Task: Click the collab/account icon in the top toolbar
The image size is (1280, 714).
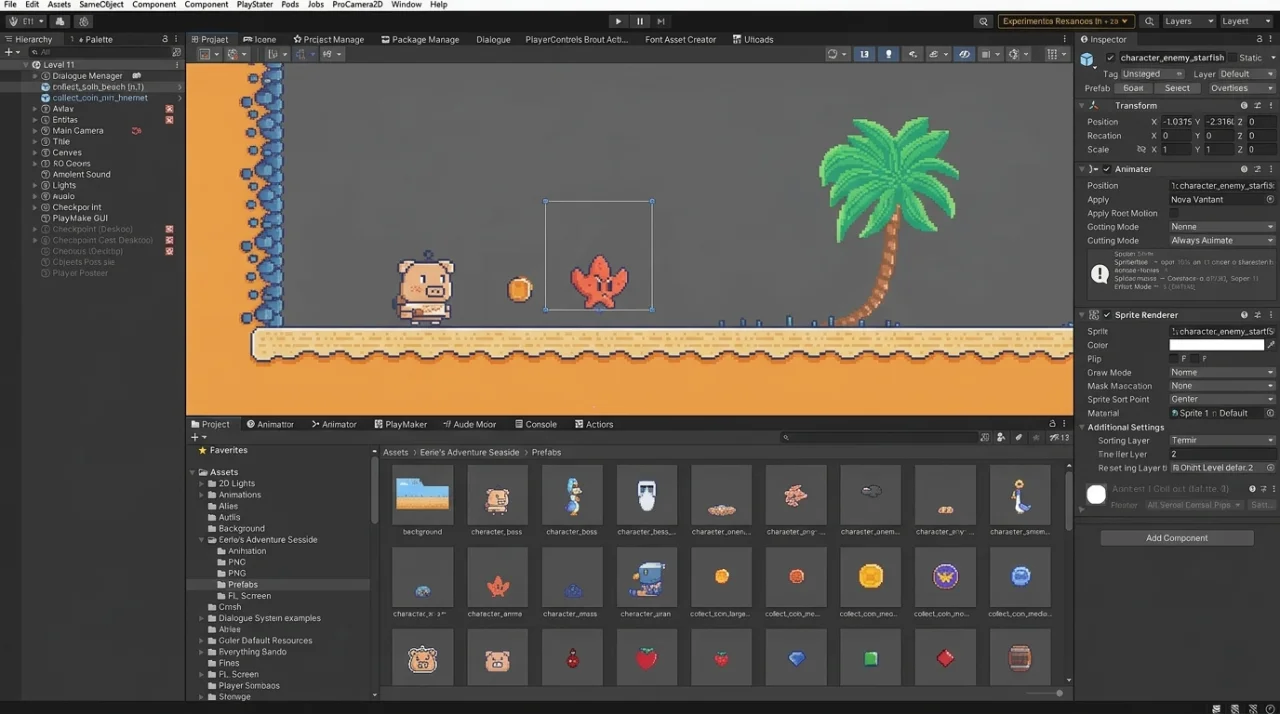Action: coord(84,21)
